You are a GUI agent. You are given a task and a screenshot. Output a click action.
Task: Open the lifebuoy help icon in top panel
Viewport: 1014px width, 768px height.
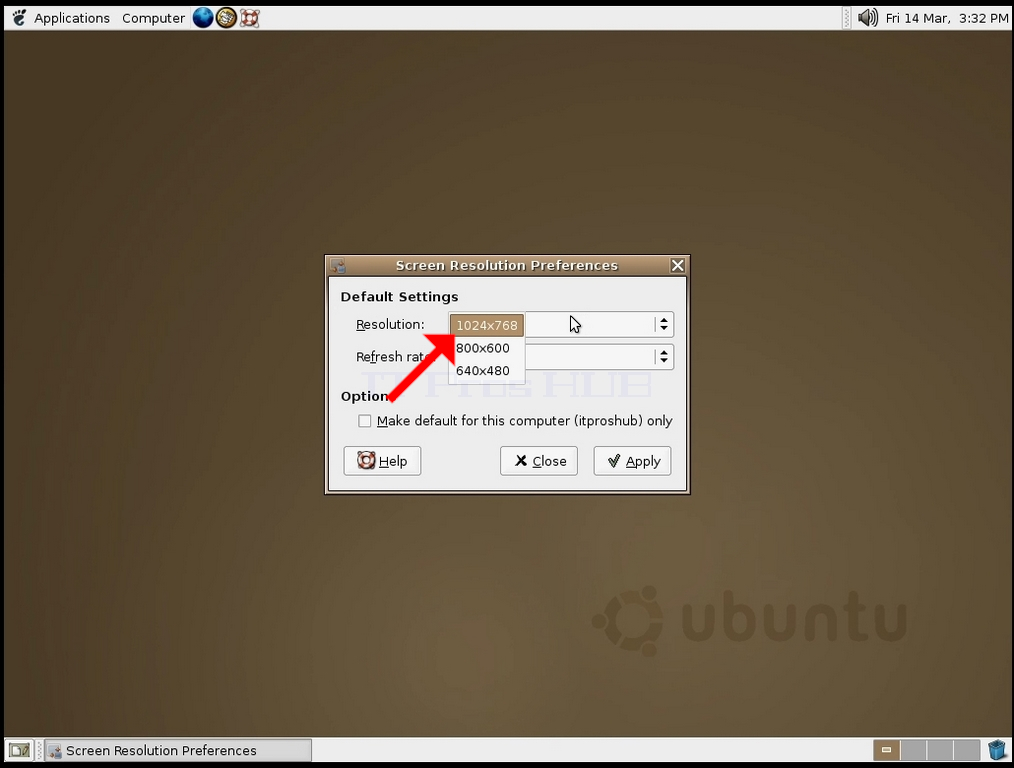(x=249, y=17)
